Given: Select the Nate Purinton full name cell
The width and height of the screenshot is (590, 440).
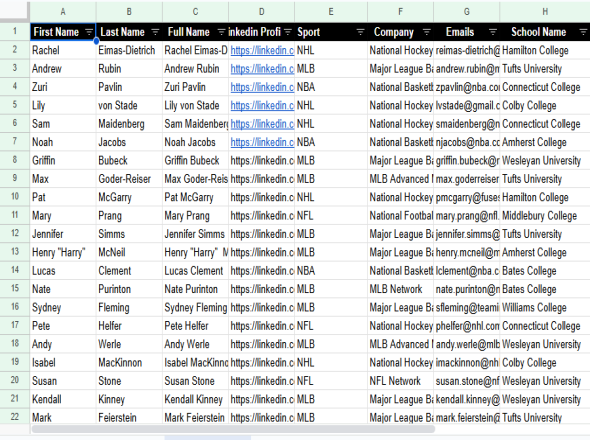Looking at the screenshot, I should (x=195, y=289).
